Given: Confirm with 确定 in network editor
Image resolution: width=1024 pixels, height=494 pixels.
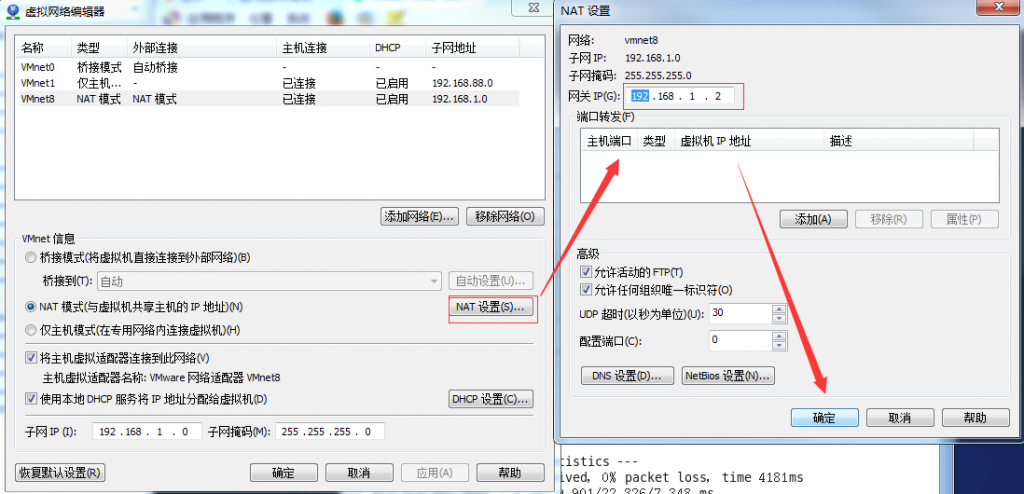Looking at the screenshot, I should coord(284,472).
